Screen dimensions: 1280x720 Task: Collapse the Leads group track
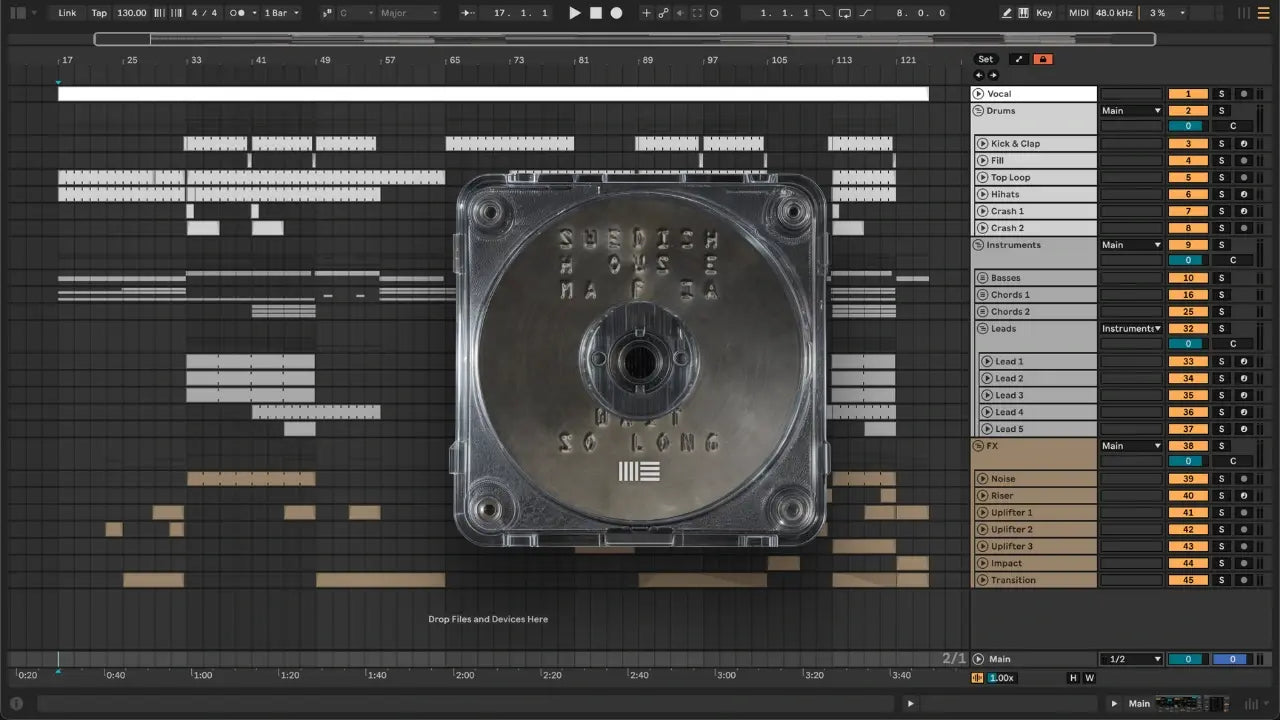pos(982,329)
